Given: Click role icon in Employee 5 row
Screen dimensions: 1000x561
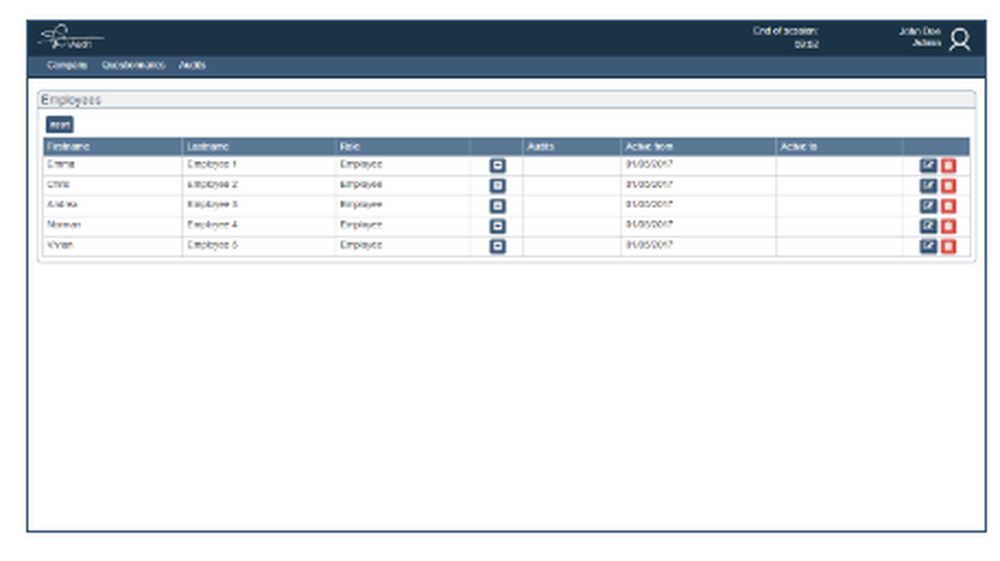Looking at the screenshot, I should 497,246.
